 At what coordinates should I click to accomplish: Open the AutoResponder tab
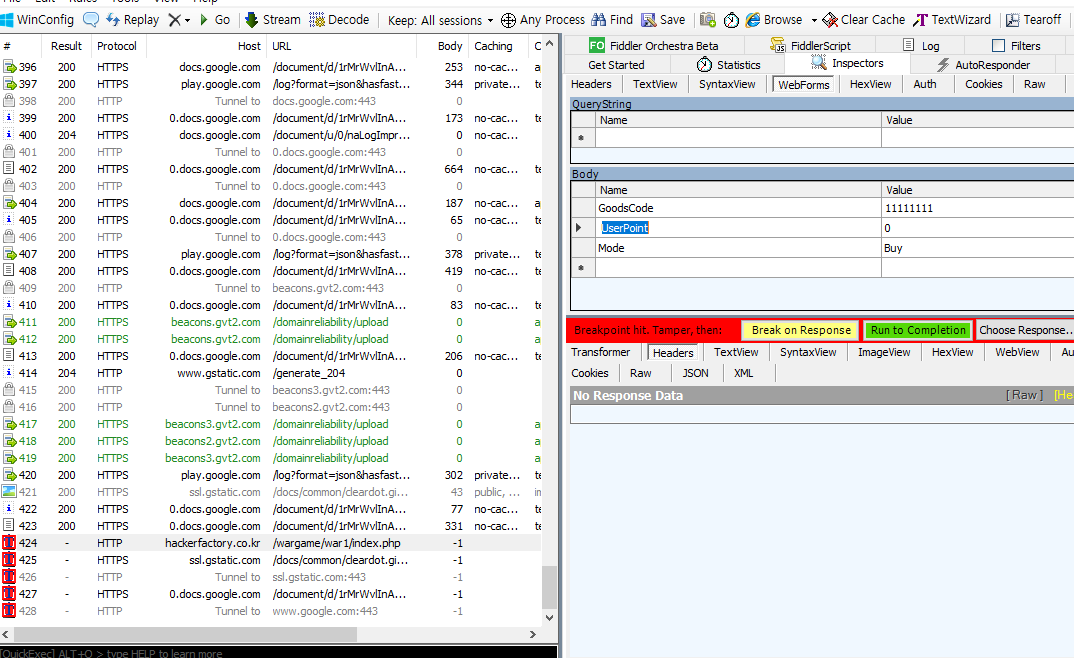983,65
